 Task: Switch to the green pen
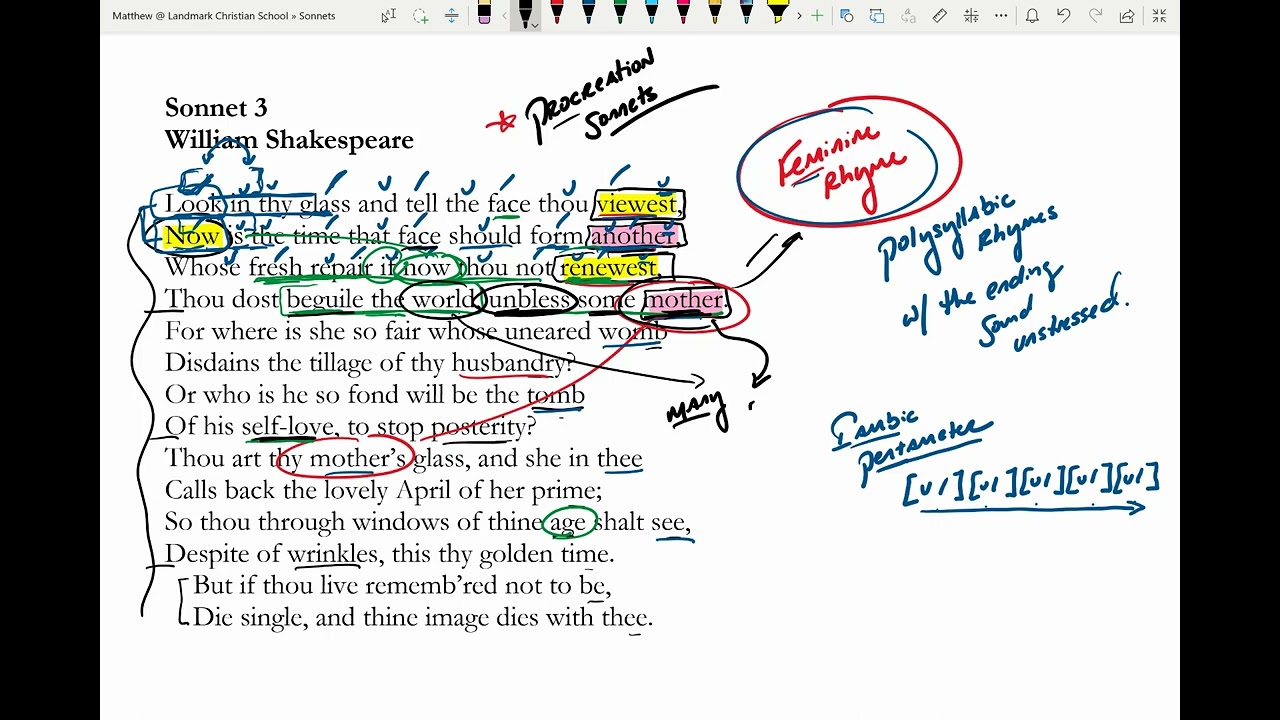[621, 13]
